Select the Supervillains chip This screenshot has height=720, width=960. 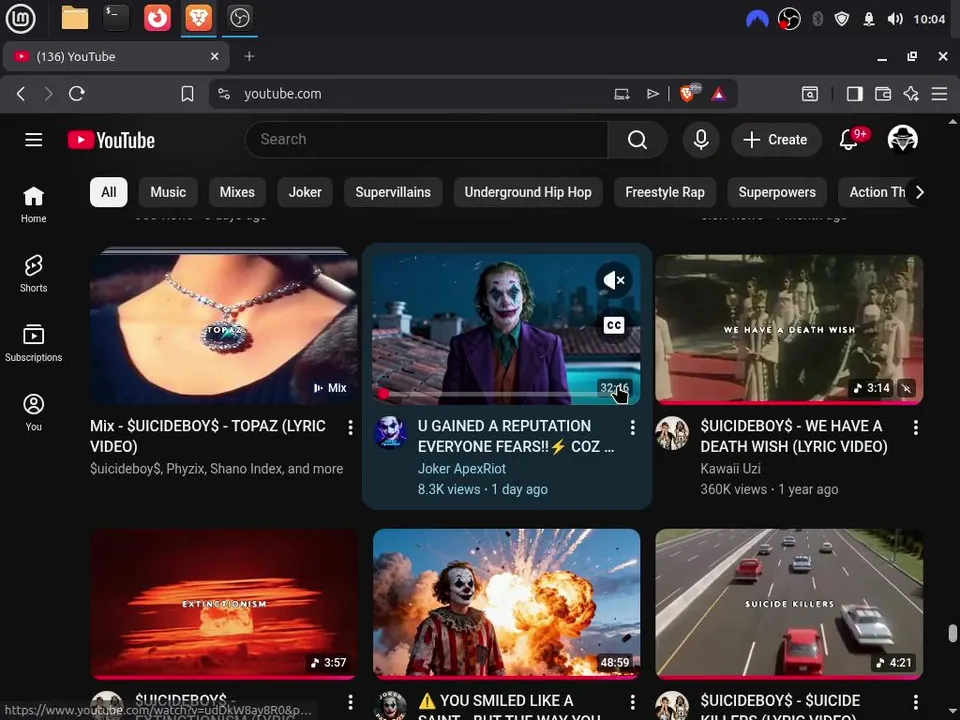[x=393, y=192]
